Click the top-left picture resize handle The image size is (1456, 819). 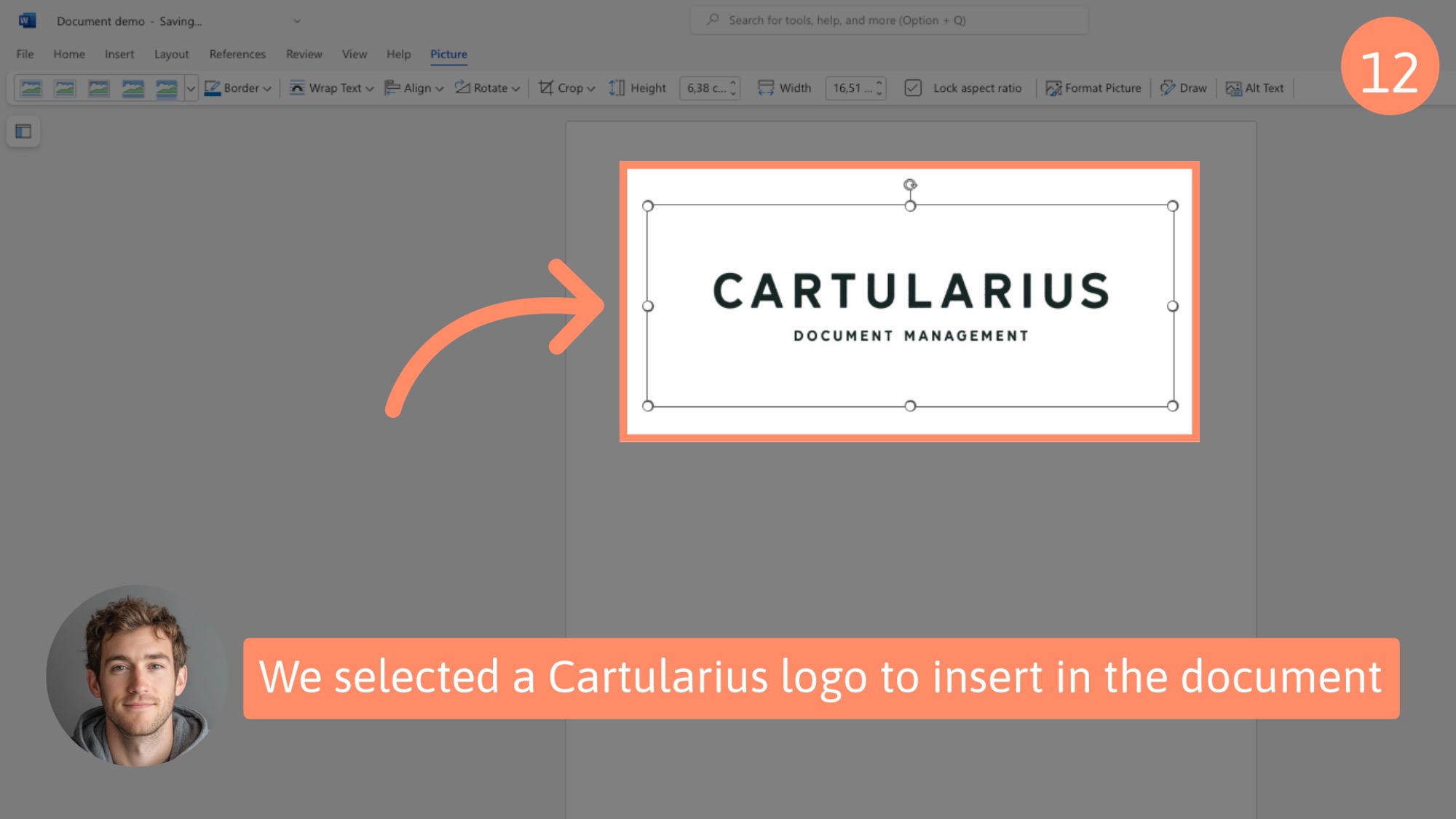[x=648, y=206]
